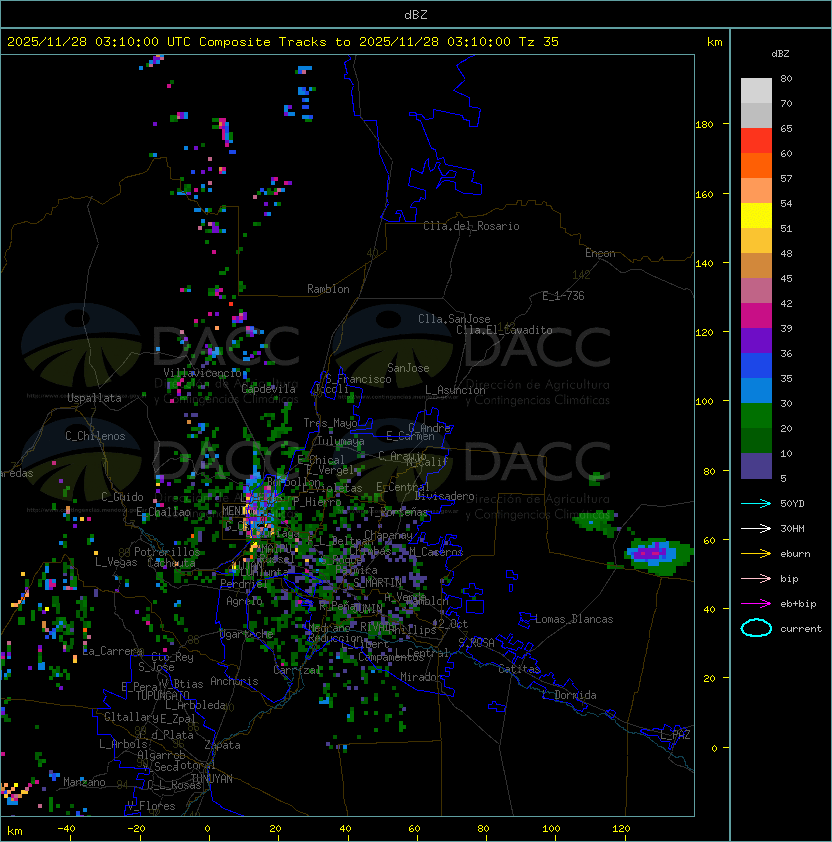
Task: Select the purple 36-39 dBZ legend swatch
Action: 756,341
